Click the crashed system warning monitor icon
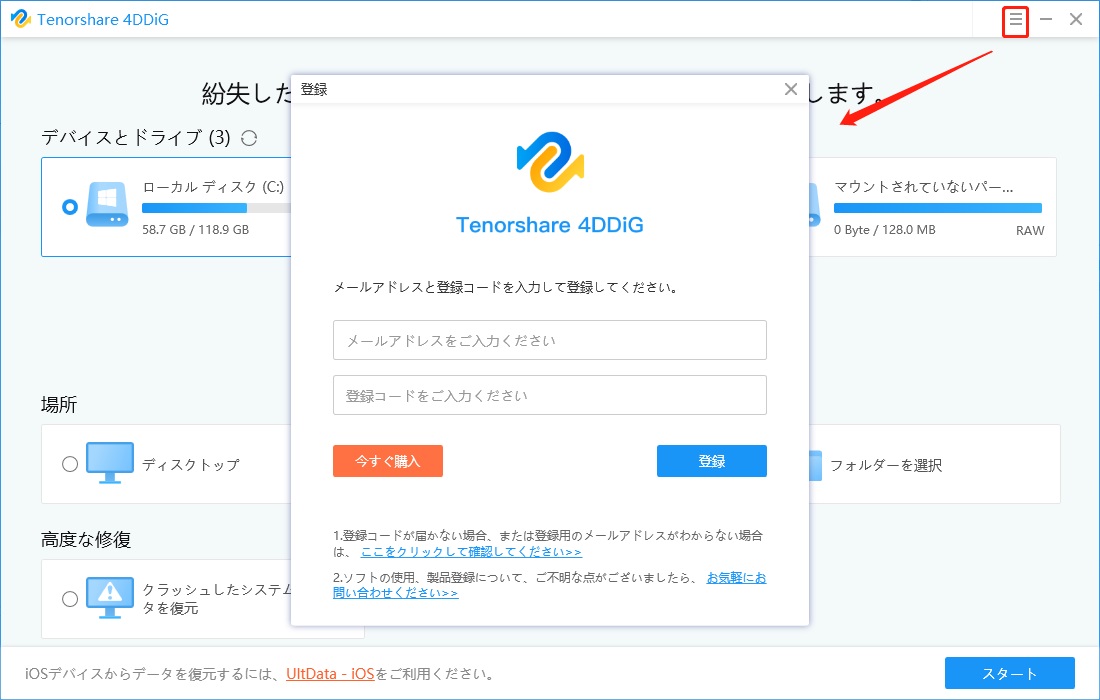This screenshot has height=700, width=1100. [109, 598]
